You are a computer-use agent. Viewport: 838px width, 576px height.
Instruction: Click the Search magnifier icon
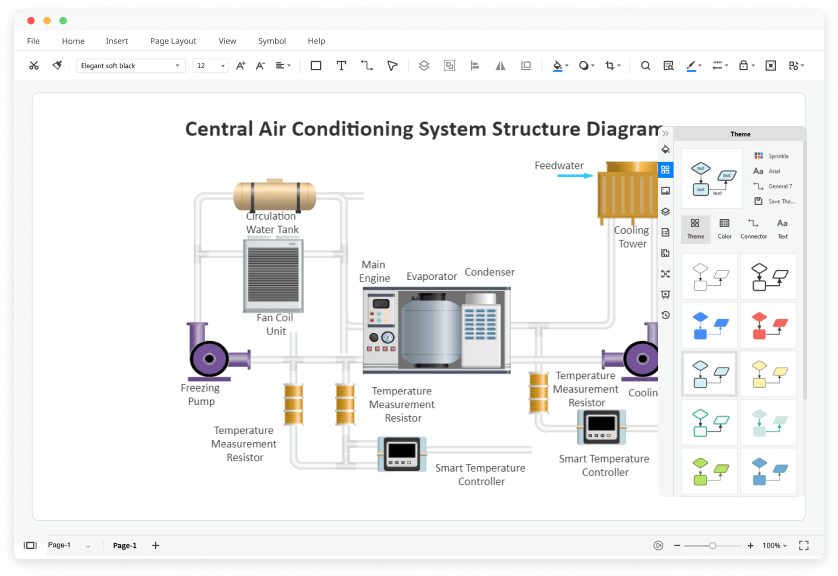click(646, 66)
